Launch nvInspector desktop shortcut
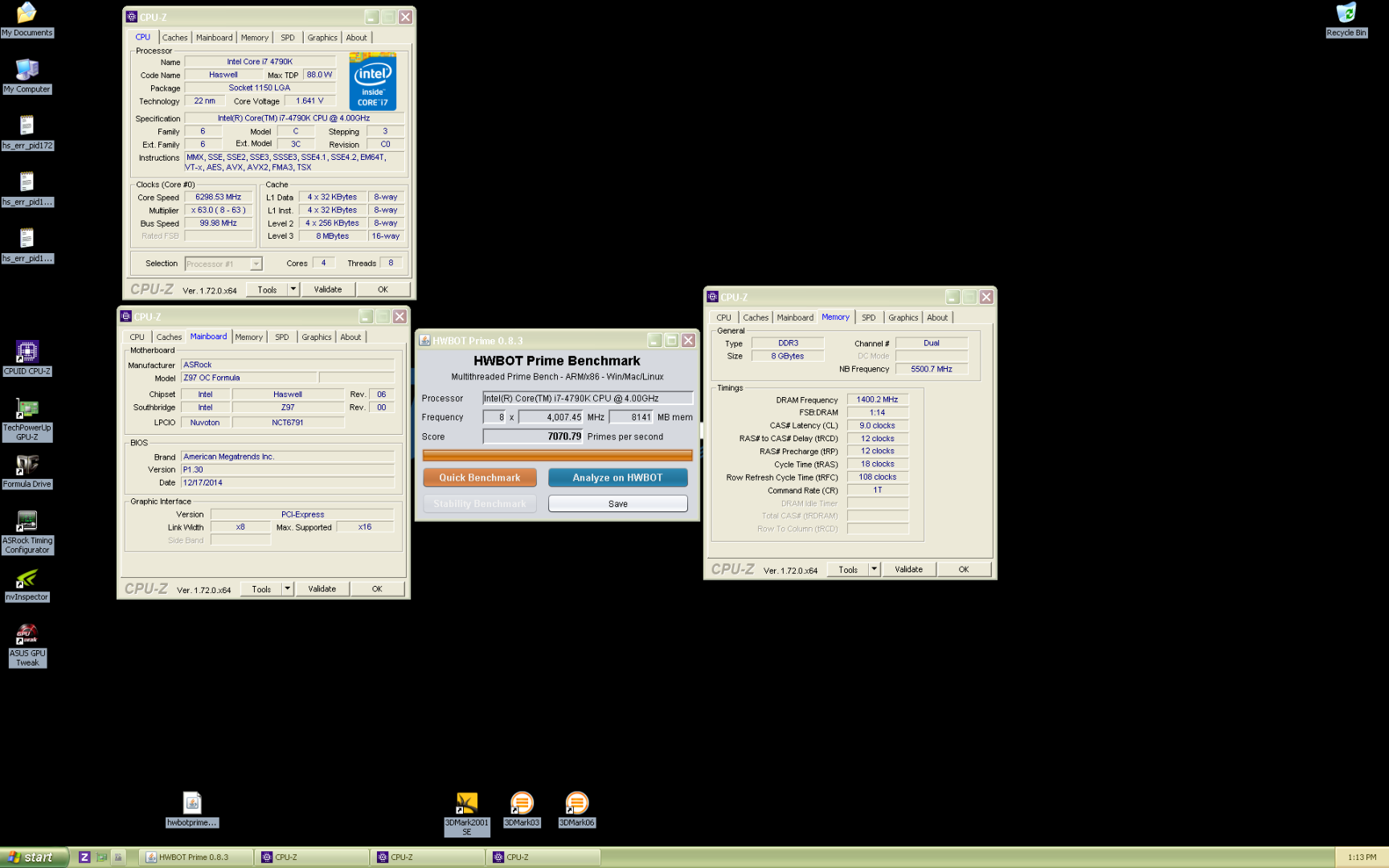This screenshot has height=868, width=1389. click(x=27, y=585)
